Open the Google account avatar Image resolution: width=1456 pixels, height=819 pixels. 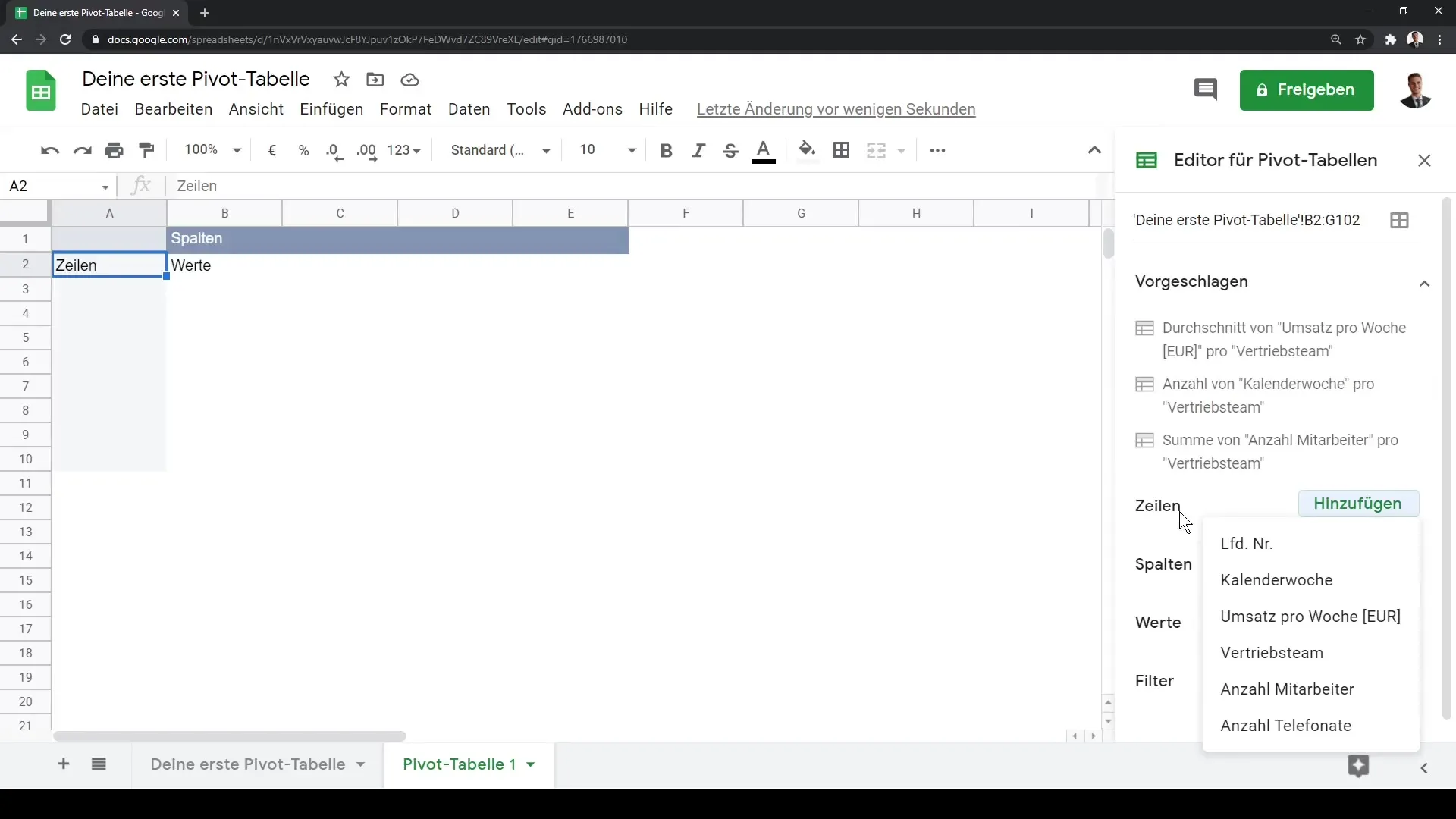click(1415, 90)
